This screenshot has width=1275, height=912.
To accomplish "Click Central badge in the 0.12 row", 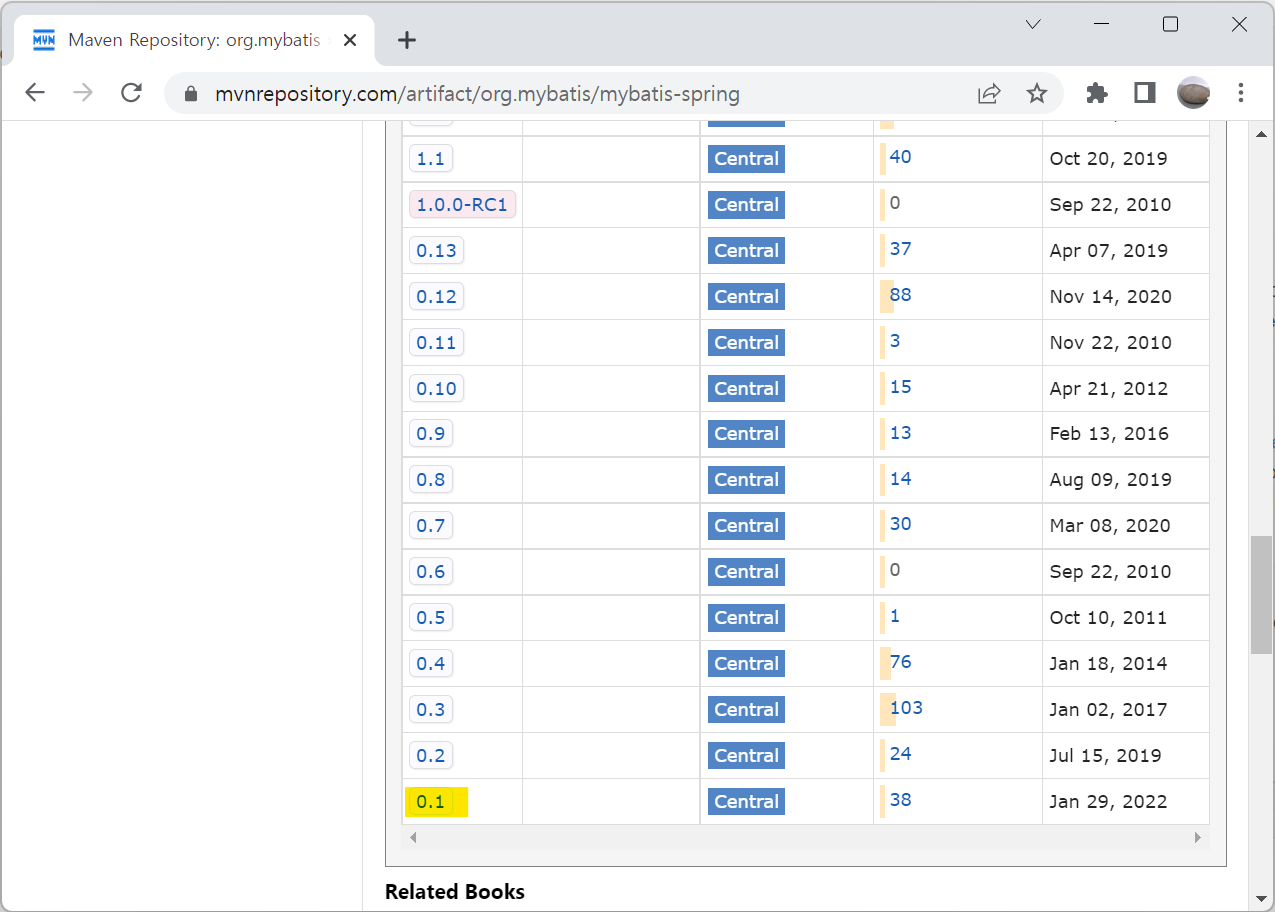I will pyautogui.click(x=746, y=297).
